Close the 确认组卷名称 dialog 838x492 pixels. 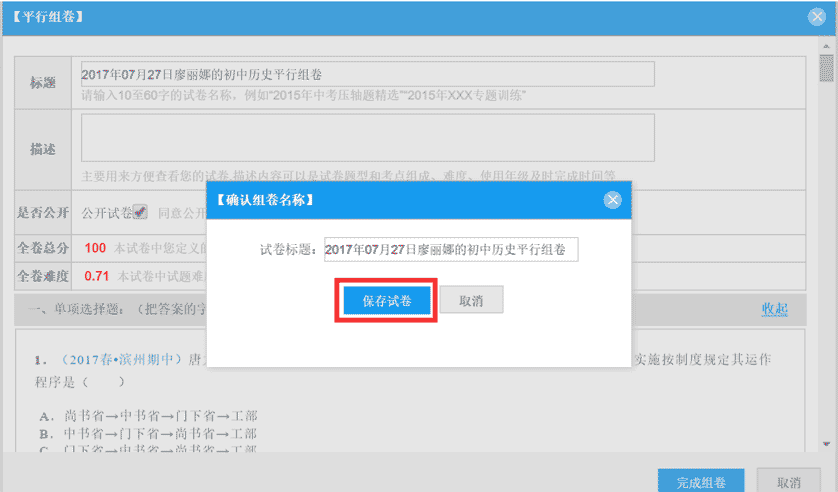[612, 200]
